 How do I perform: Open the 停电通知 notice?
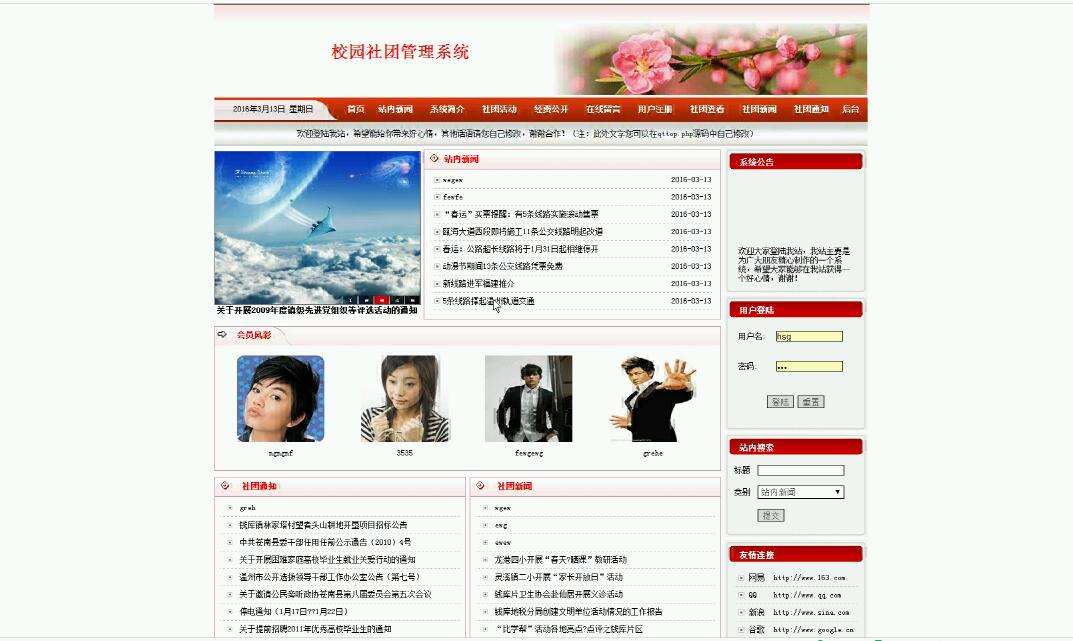tap(294, 612)
